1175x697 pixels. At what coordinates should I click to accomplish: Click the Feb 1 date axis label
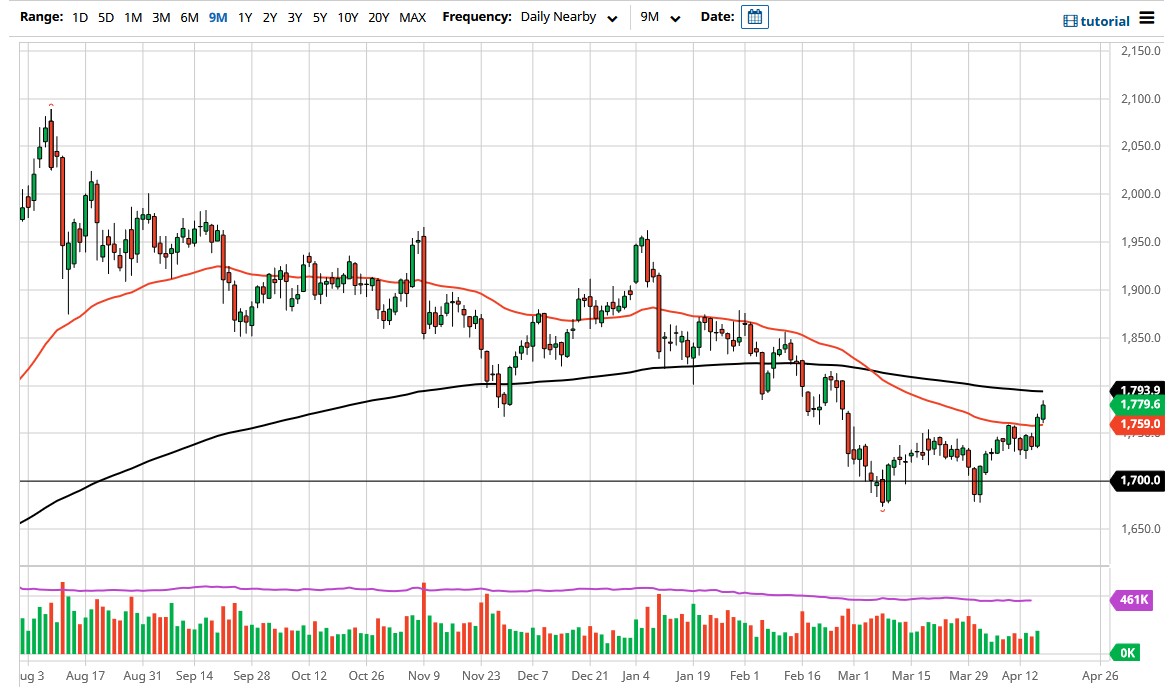pyautogui.click(x=744, y=676)
